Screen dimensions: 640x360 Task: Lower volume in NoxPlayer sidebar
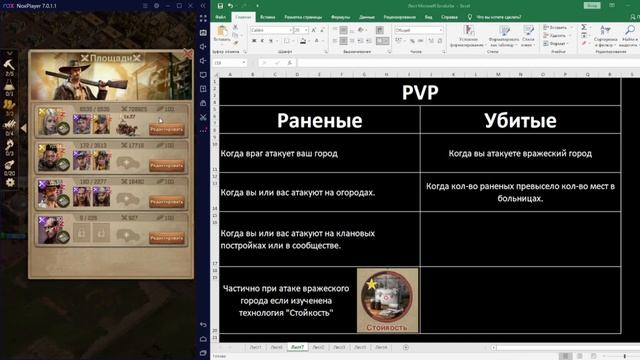(203, 61)
